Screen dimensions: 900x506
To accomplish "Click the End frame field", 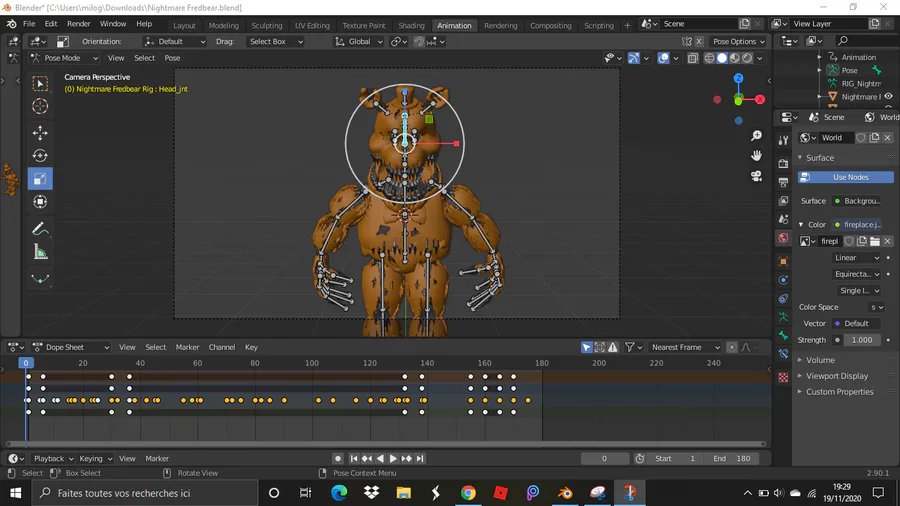I will coord(731,459).
